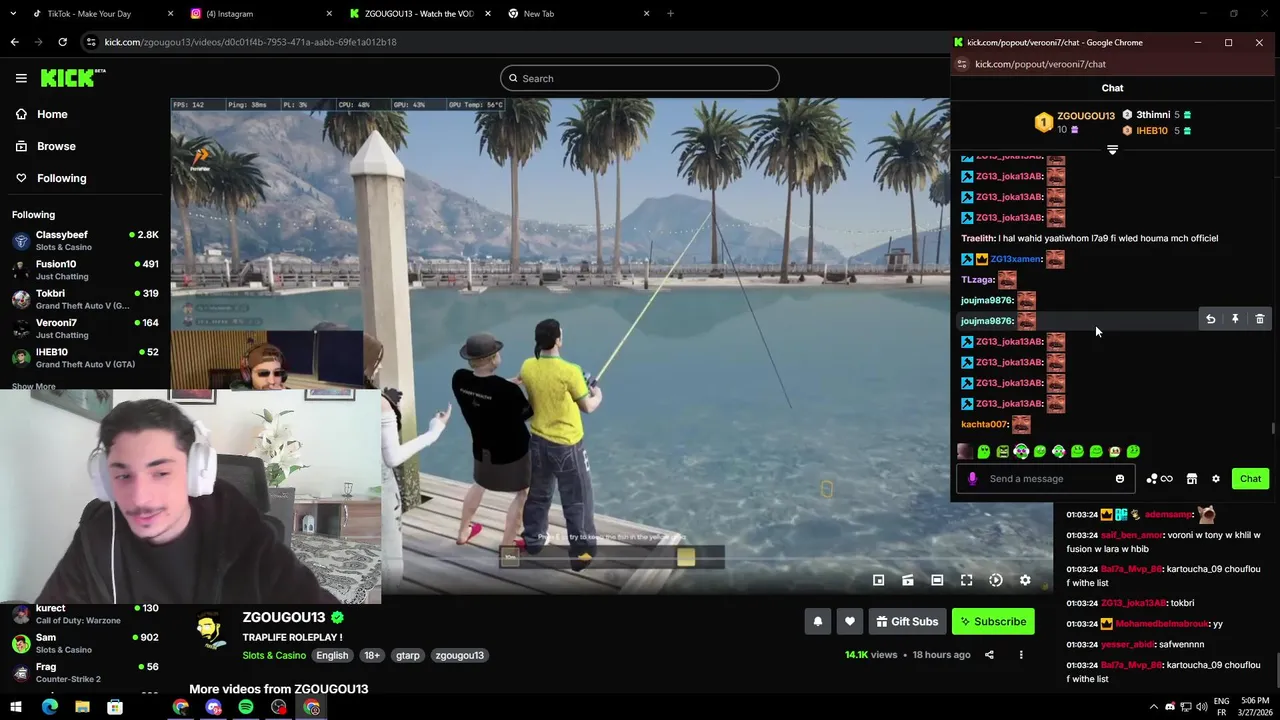Open the followed channel Tokbri

(85, 299)
